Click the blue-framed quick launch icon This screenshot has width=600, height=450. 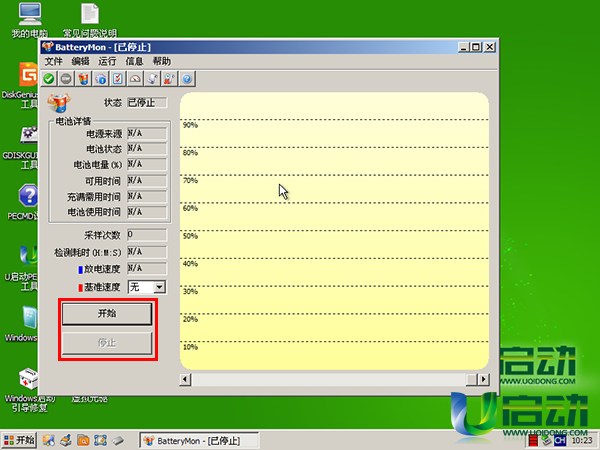point(100,440)
